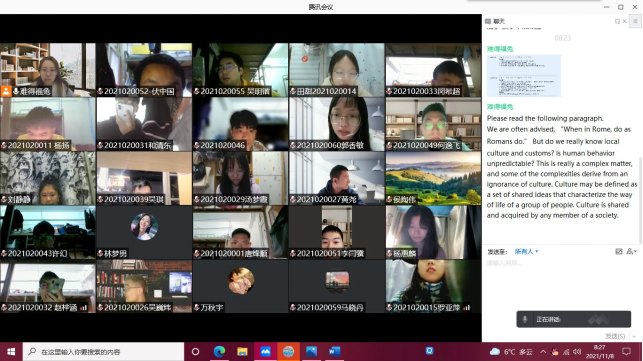Expand the chat permission person-icon dropdown
Image resolution: width=643 pixels, height=361 pixels.
[x=631, y=251]
